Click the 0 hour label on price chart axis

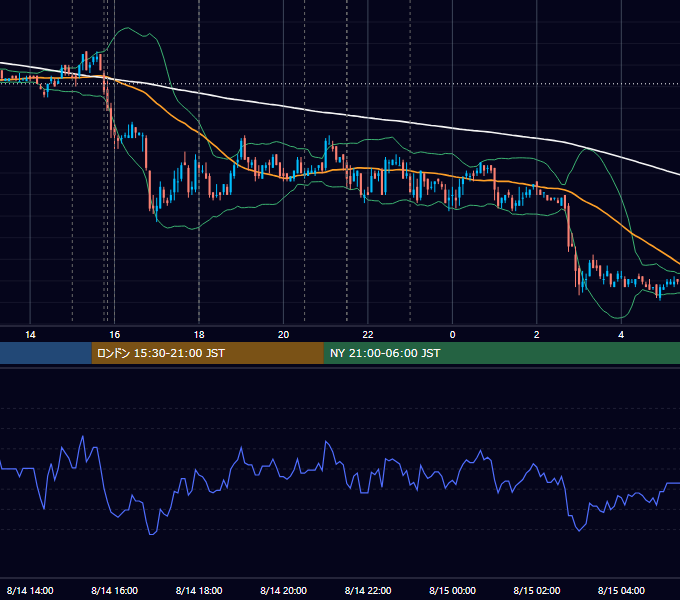click(452, 335)
